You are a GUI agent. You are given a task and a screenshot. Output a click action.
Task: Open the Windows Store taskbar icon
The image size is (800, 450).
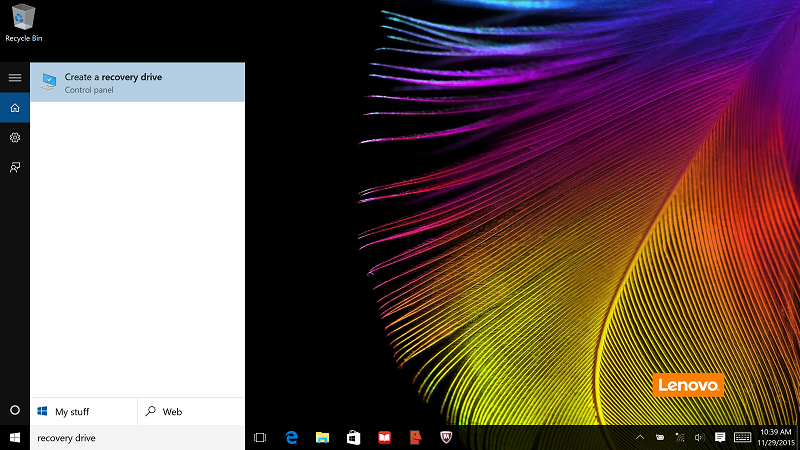point(354,438)
